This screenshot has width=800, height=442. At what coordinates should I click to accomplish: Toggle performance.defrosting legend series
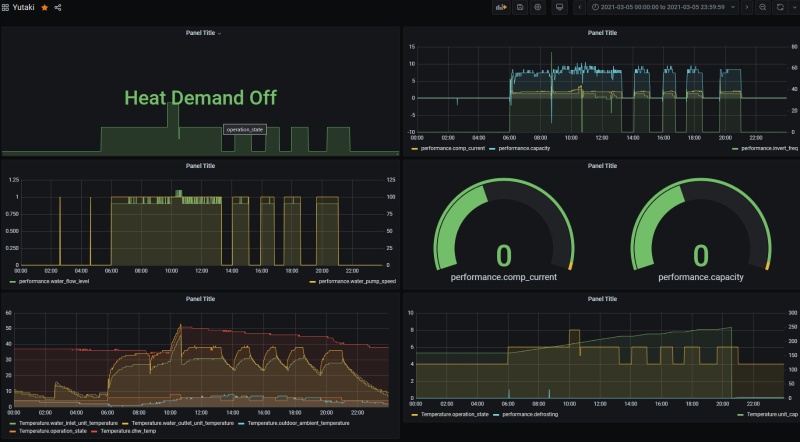[x=530, y=414]
